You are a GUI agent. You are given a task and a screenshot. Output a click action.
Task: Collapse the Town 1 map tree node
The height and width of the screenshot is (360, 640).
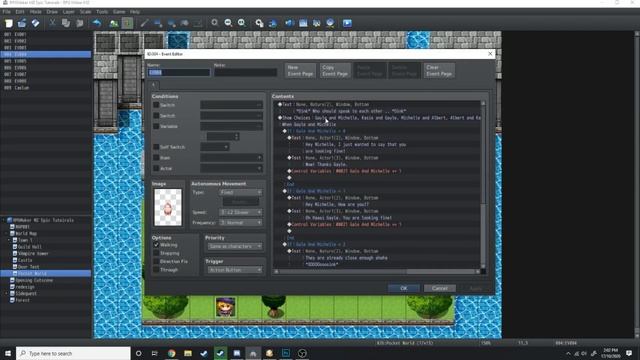click(9, 240)
